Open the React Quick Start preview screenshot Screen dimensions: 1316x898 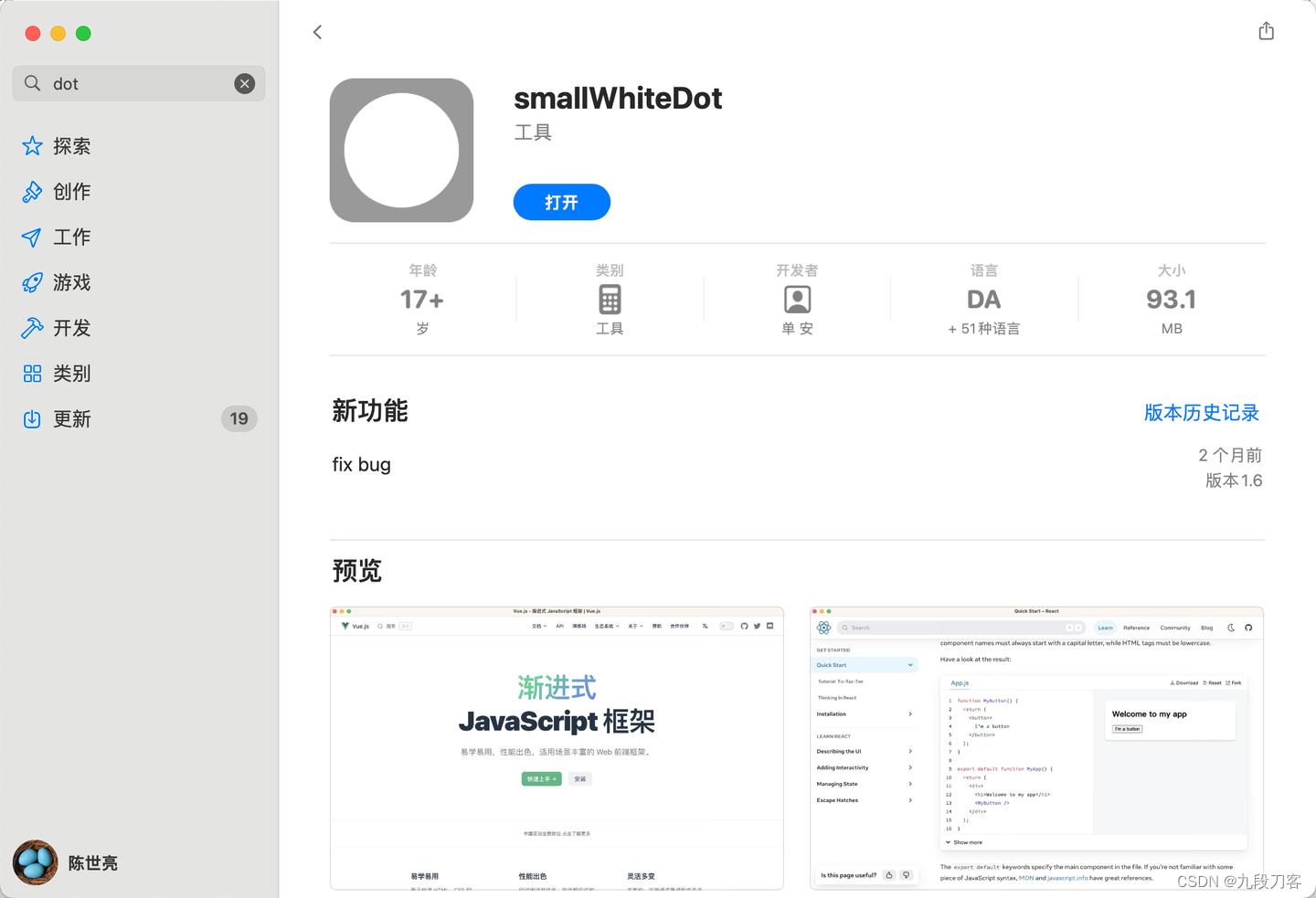coord(1036,747)
